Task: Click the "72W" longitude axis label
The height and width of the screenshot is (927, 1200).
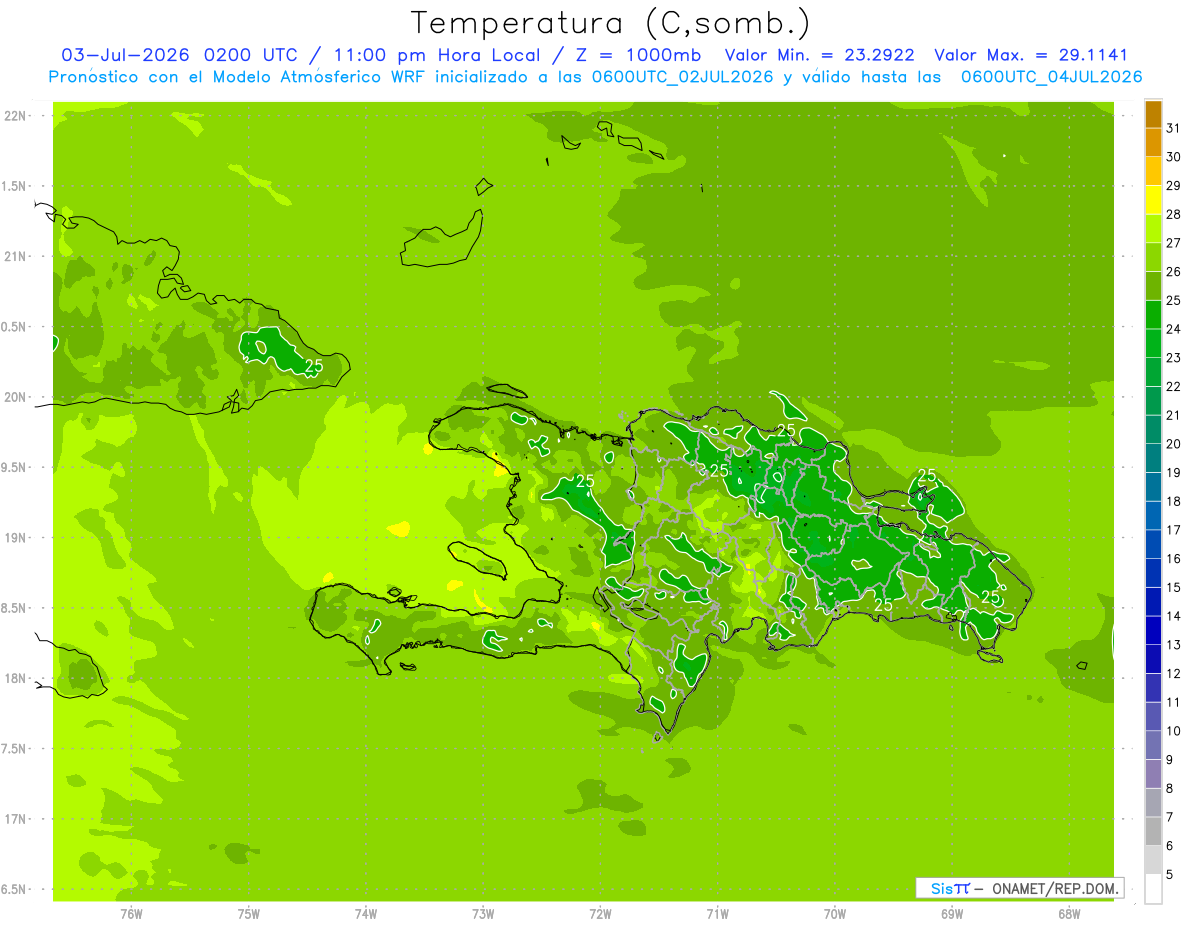Action: pyautogui.click(x=600, y=914)
